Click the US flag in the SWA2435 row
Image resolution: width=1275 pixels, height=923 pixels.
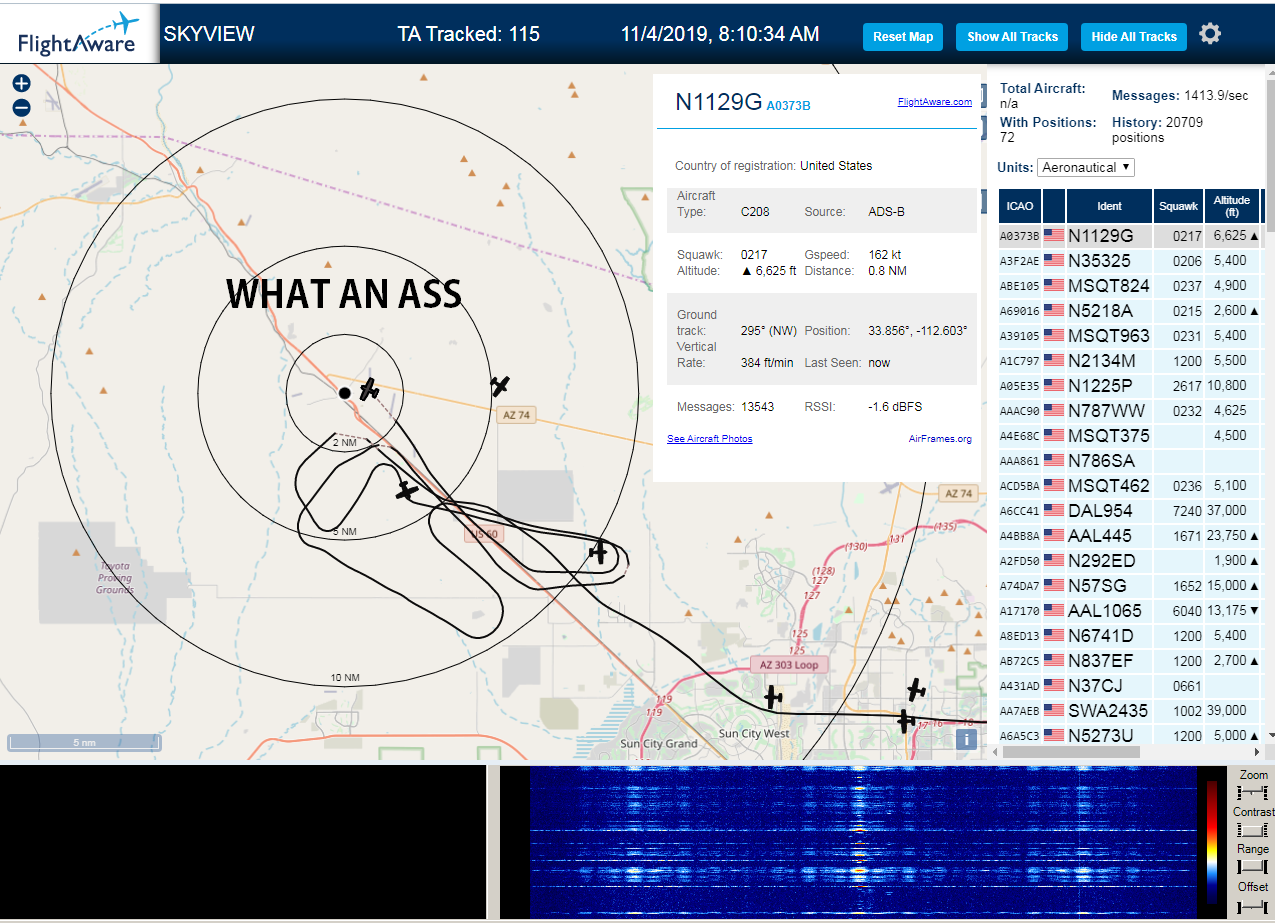pyautogui.click(x=1054, y=711)
